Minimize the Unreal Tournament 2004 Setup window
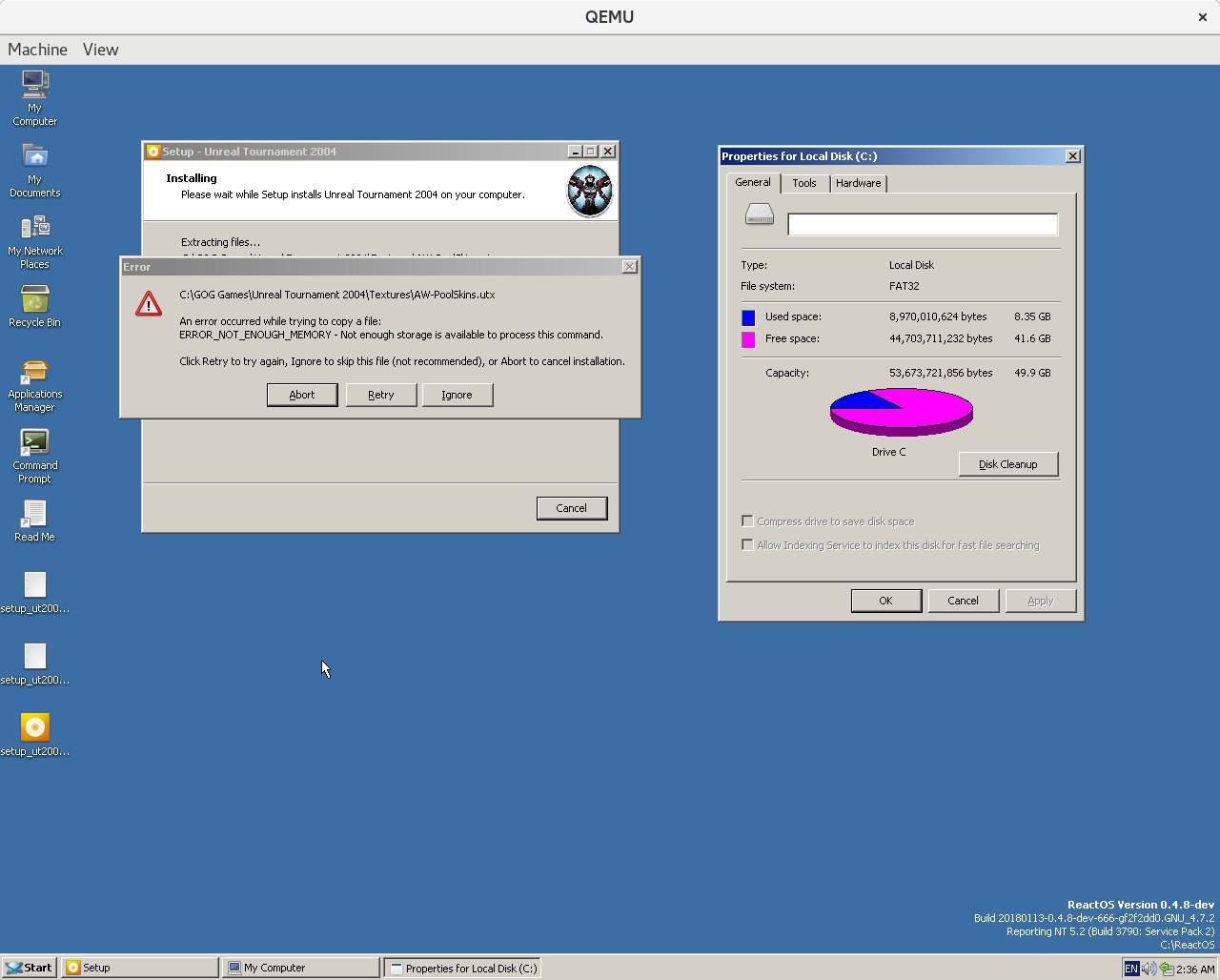Image resolution: width=1220 pixels, height=980 pixels. coord(575,152)
